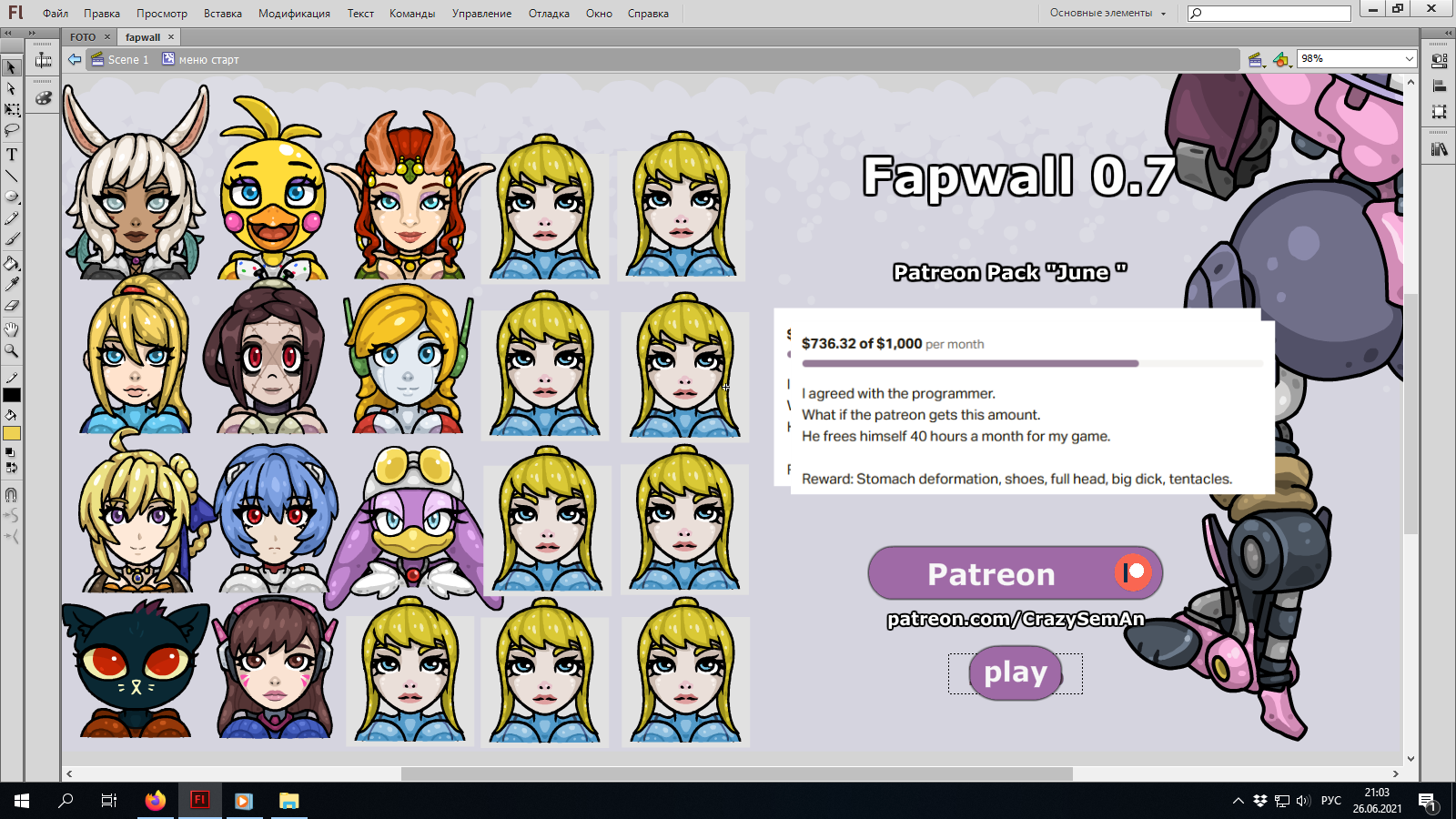The width and height of the screenshot is (1456, 819).
Task: Select the yellow fill color swatch
Action: tap(12, 433)
